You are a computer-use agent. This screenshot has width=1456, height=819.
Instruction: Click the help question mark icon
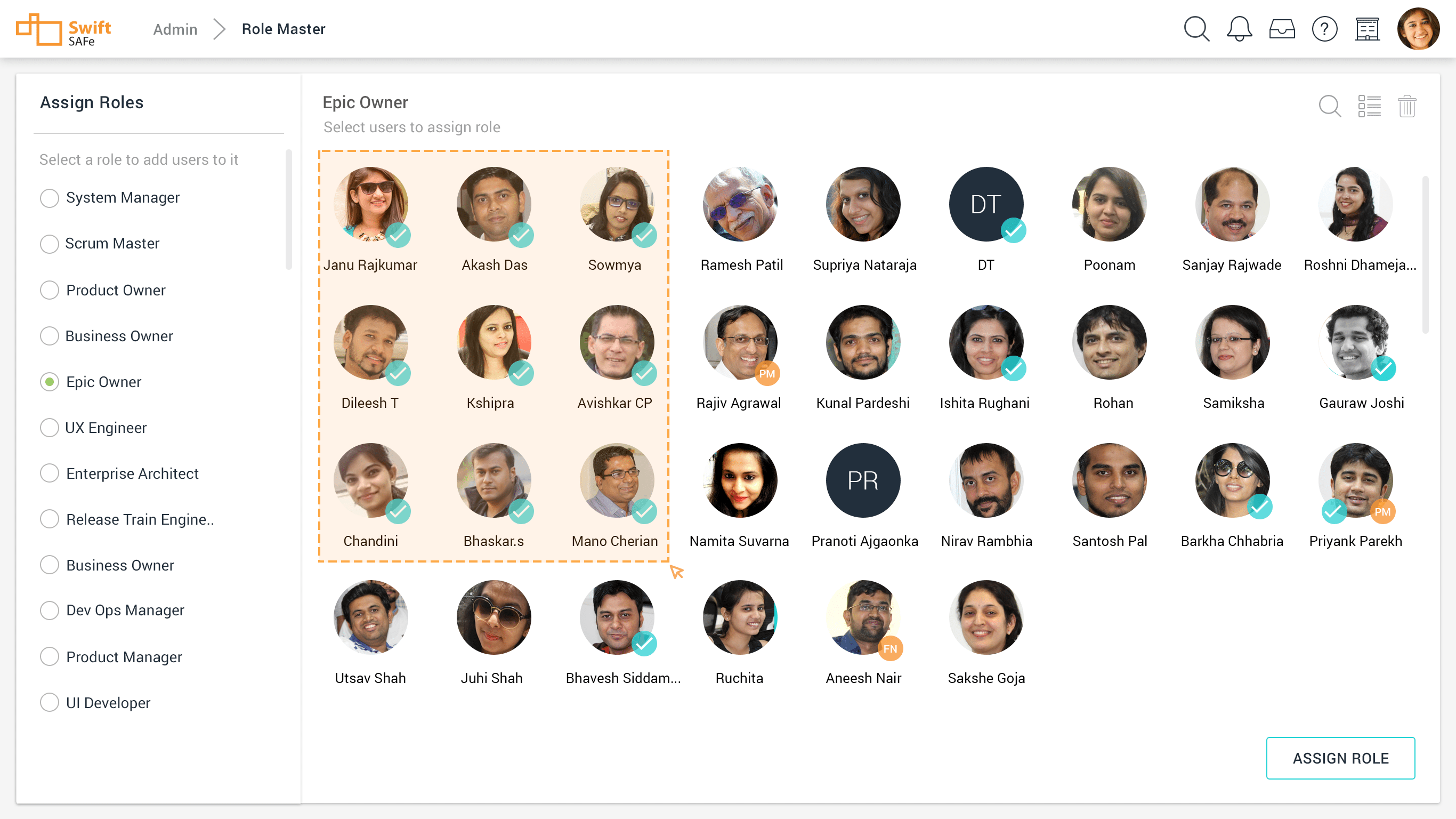pos(1324,29)
